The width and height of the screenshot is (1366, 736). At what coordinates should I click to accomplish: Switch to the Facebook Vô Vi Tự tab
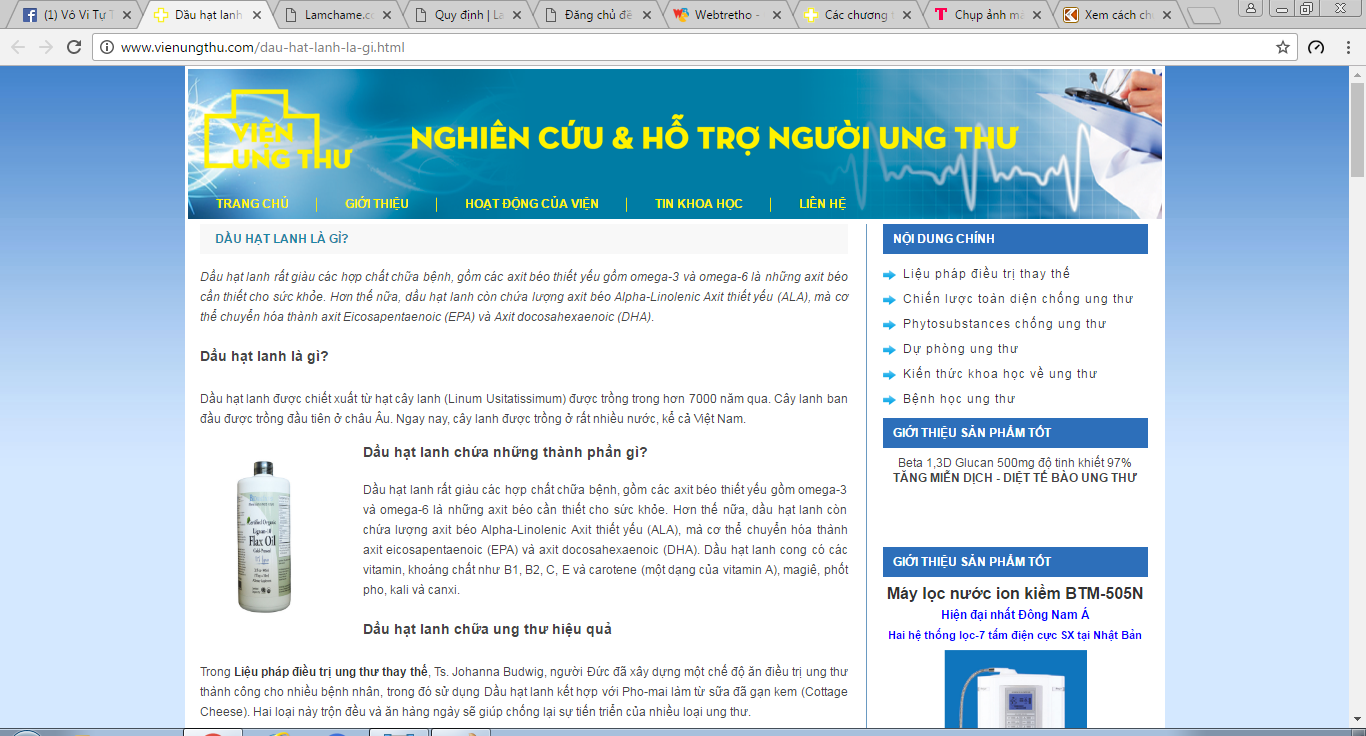[x=75, y=16]
